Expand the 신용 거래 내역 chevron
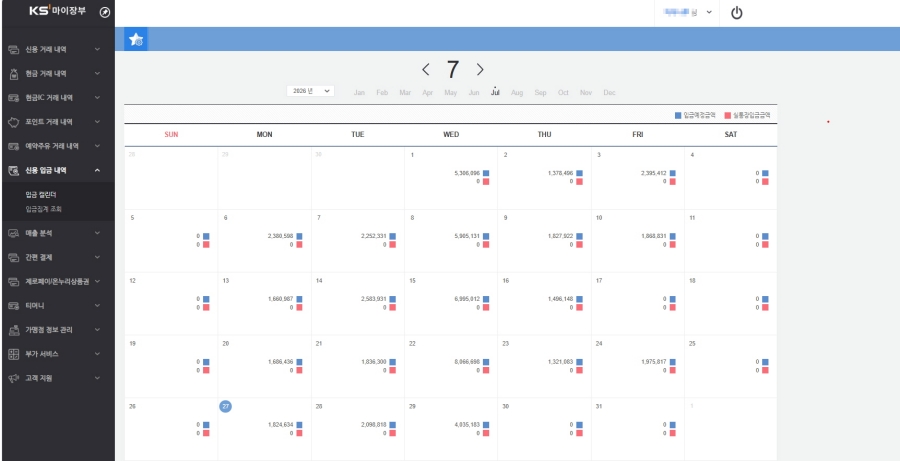This screenshot has height=461, width=900. coord(98,50)
